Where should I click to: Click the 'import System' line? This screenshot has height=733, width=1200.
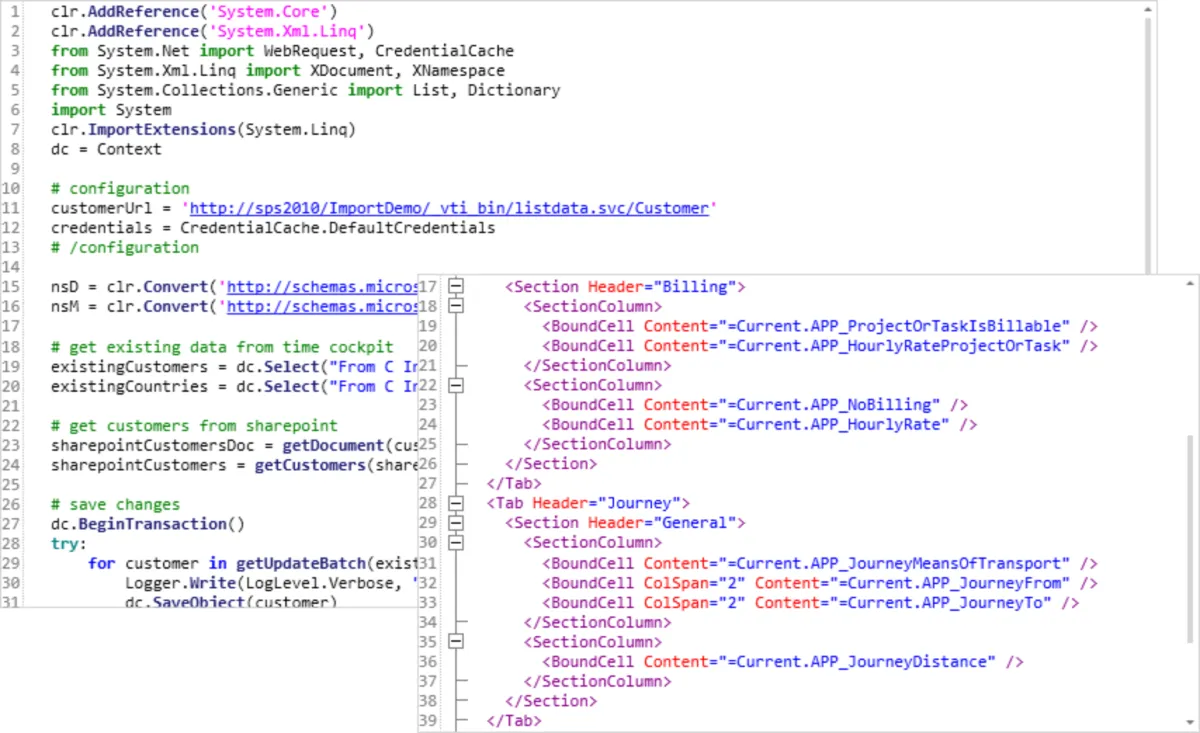coord(111,109)
